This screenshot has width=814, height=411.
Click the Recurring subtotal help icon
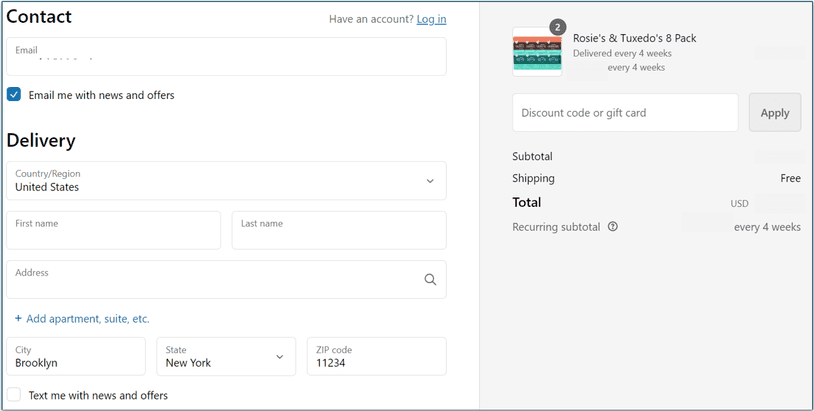(x=613, y=227)
